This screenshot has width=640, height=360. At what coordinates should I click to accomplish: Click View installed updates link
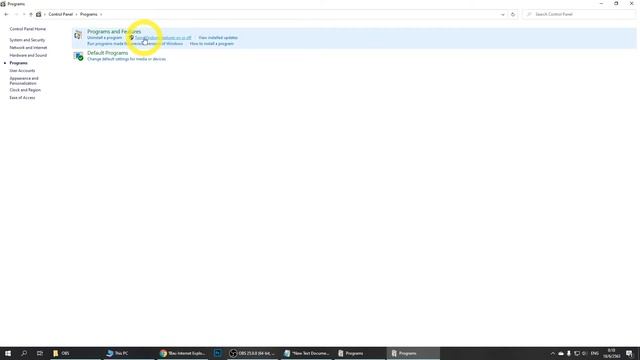(218, 38)
